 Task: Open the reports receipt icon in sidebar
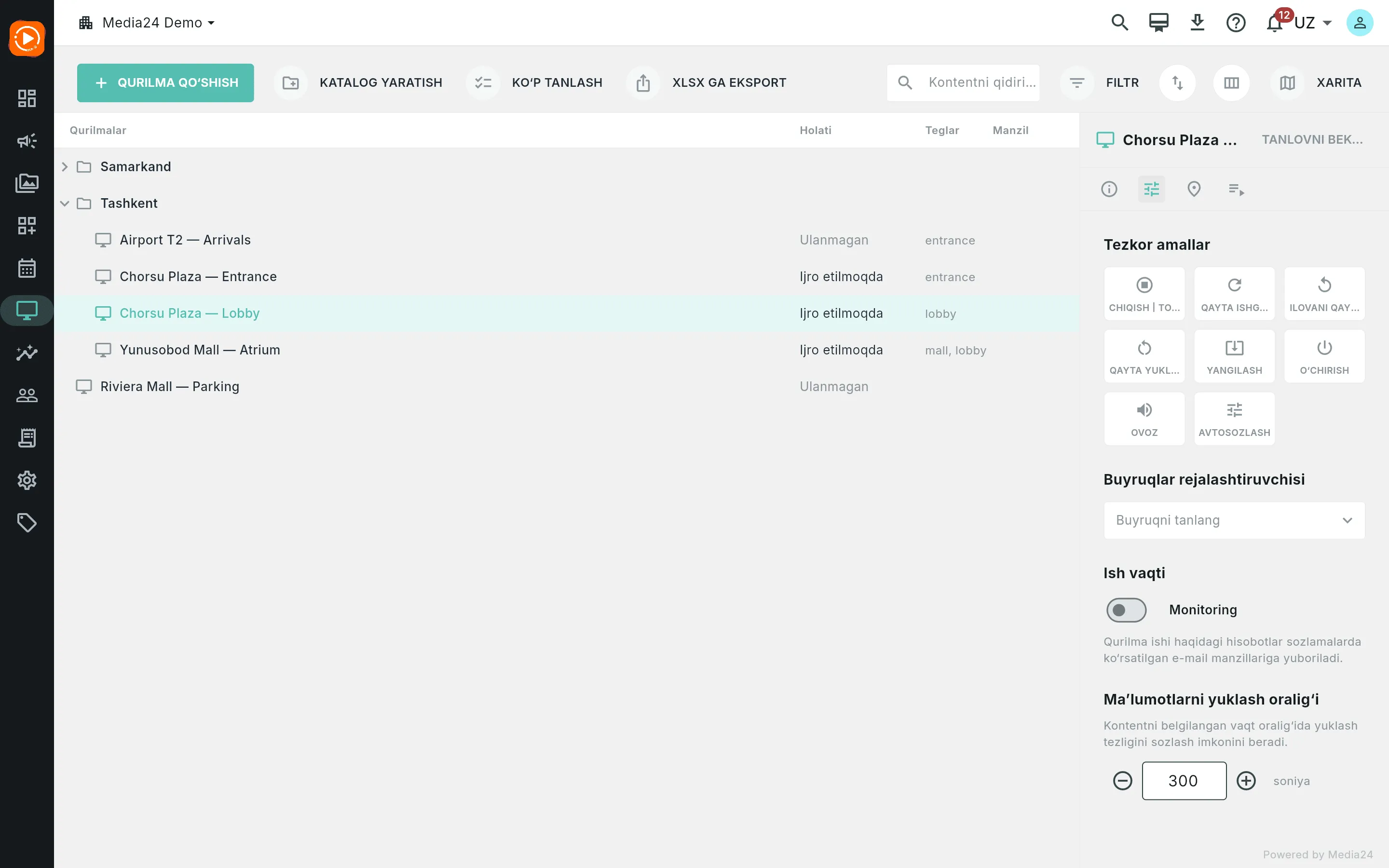pos(27,437)
